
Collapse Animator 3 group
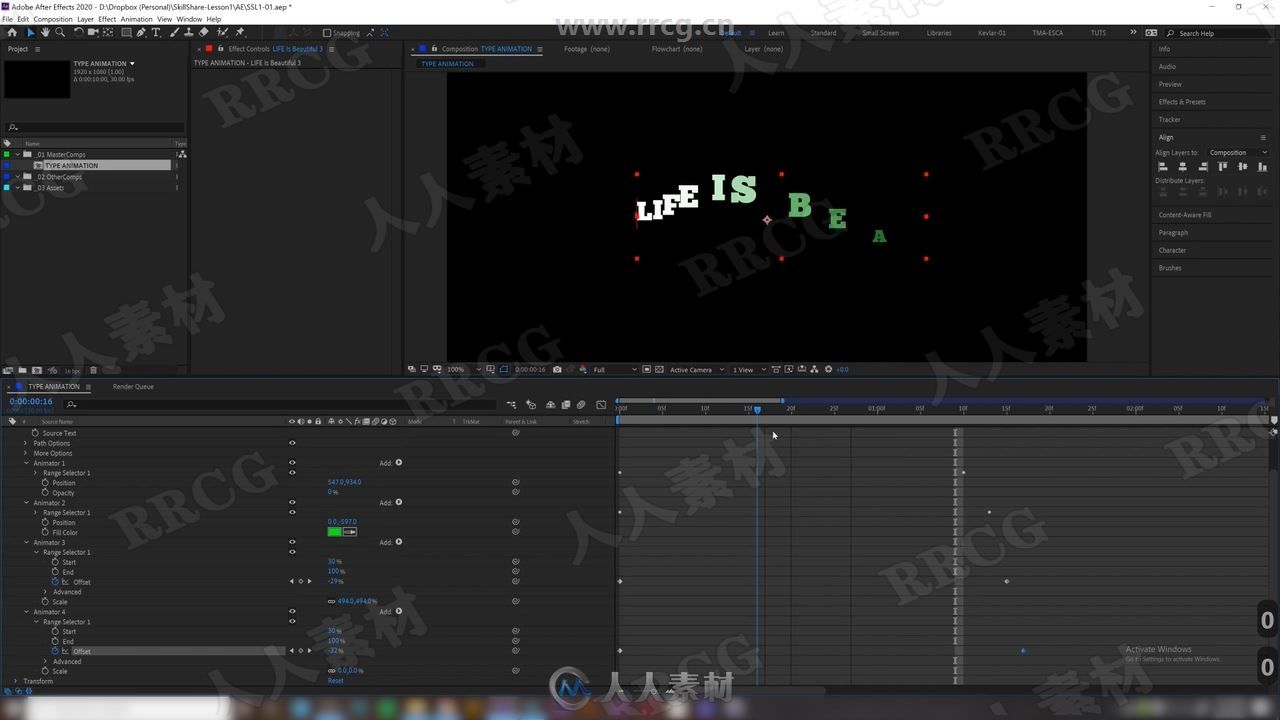[27, 542]
